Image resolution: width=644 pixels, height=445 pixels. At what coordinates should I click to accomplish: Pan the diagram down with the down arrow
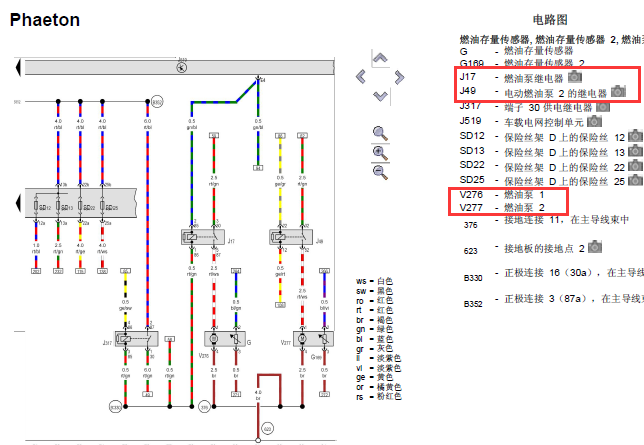380,96
